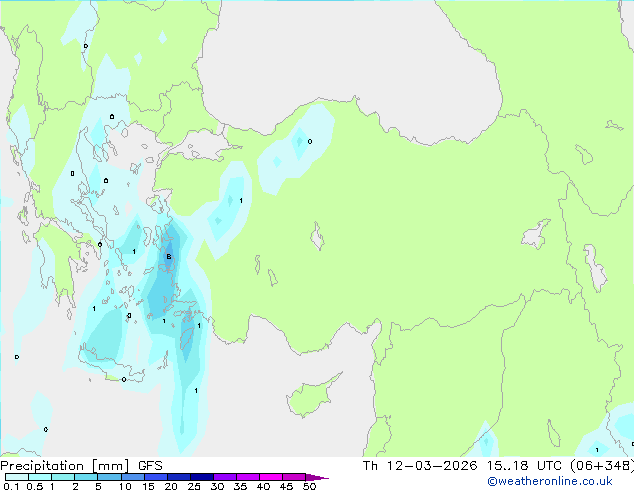Click the legend label '15'
The width and height of the screenshot is (634, 490).
[x=148, y=486]
